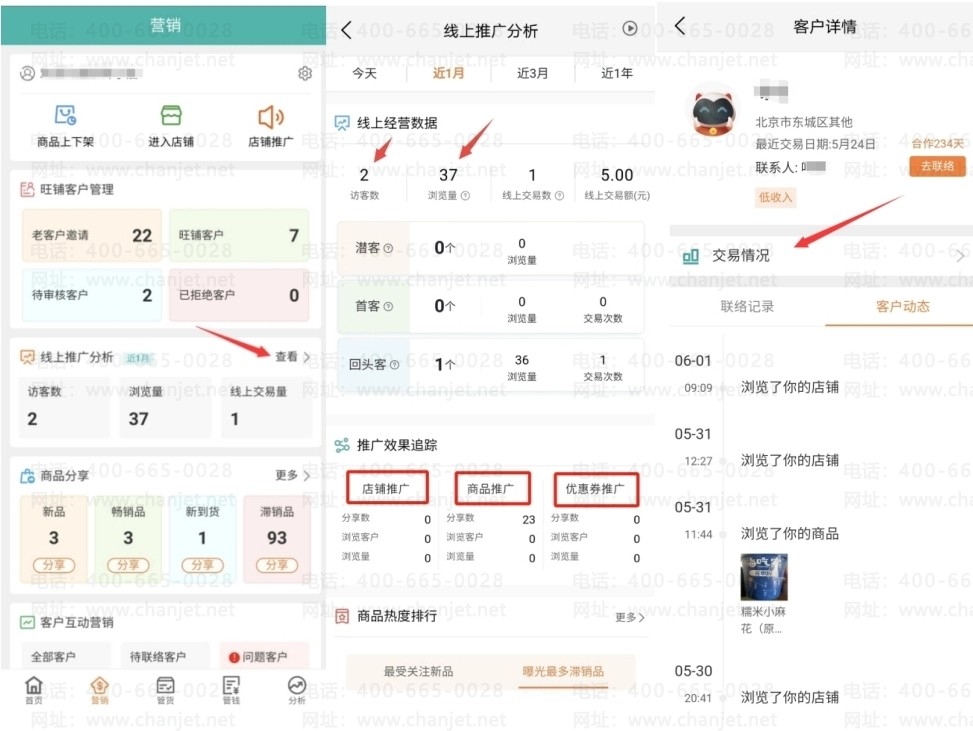Screen dimensions: 973x731
Task: Tap 店铺推广 tracking heading
Action: [x=386, y=489]
